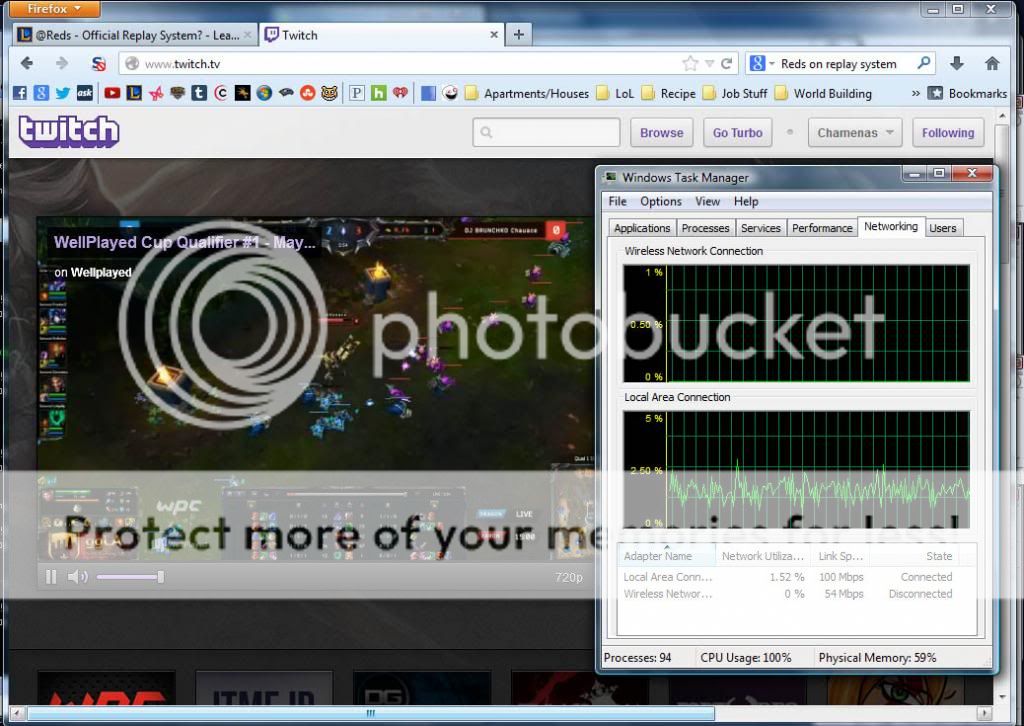Open the Downloads arrow in Firefox toolbar
The height and width of the screenshot is (726, 1024).
[x=957, y=64]
